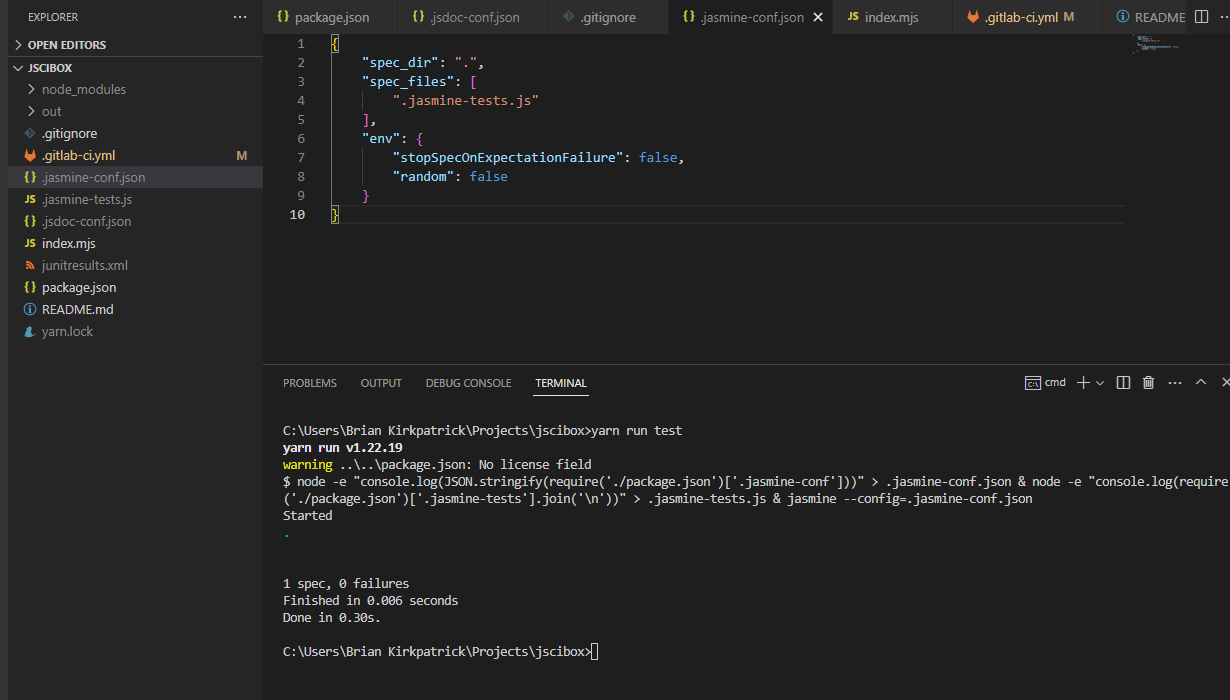Open terminal panel's more actions ellipsis
1230x700 pixels.
click(x=1175, y=383)
